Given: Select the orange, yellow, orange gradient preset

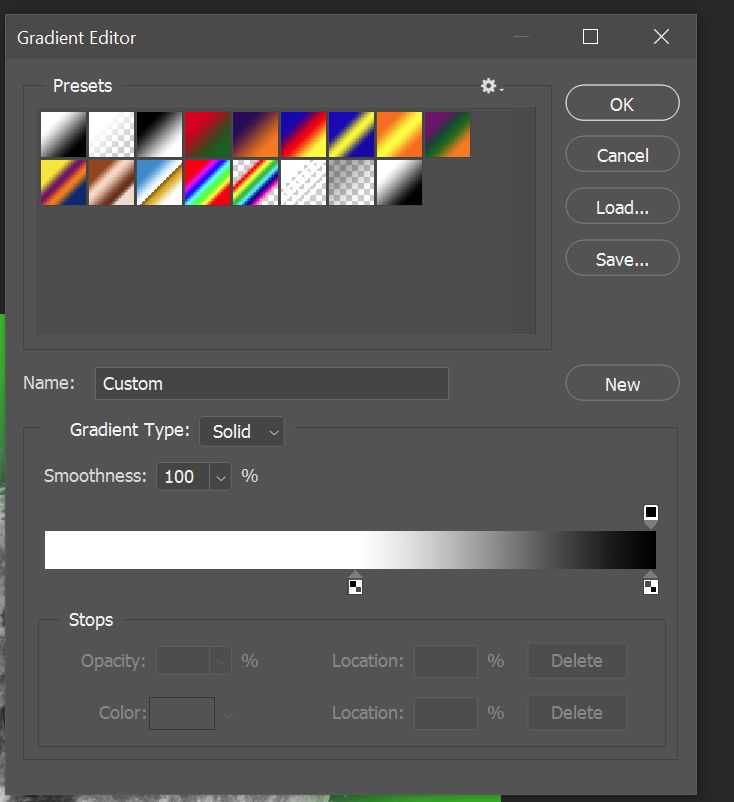Looking at the screenshot, I should pos(400,135).
